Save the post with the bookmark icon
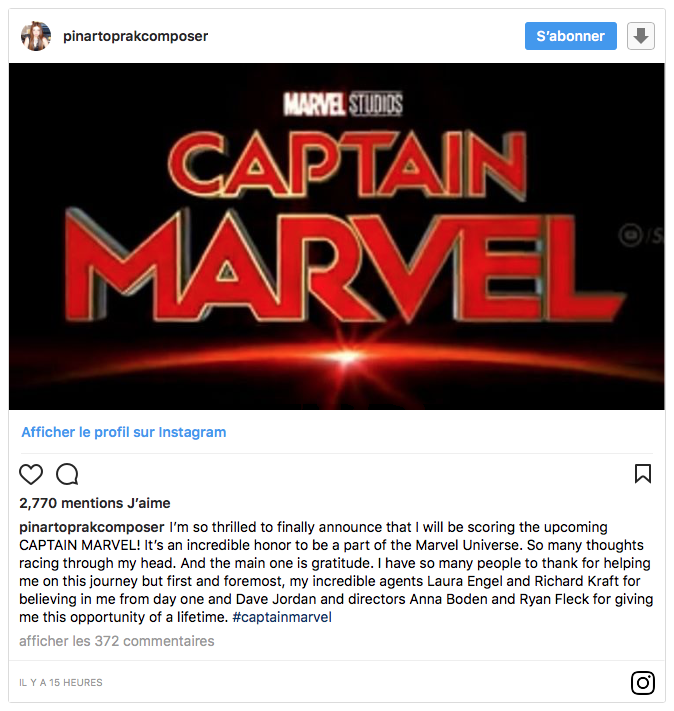This screenshot has height=711, width=674. (643, 474)
